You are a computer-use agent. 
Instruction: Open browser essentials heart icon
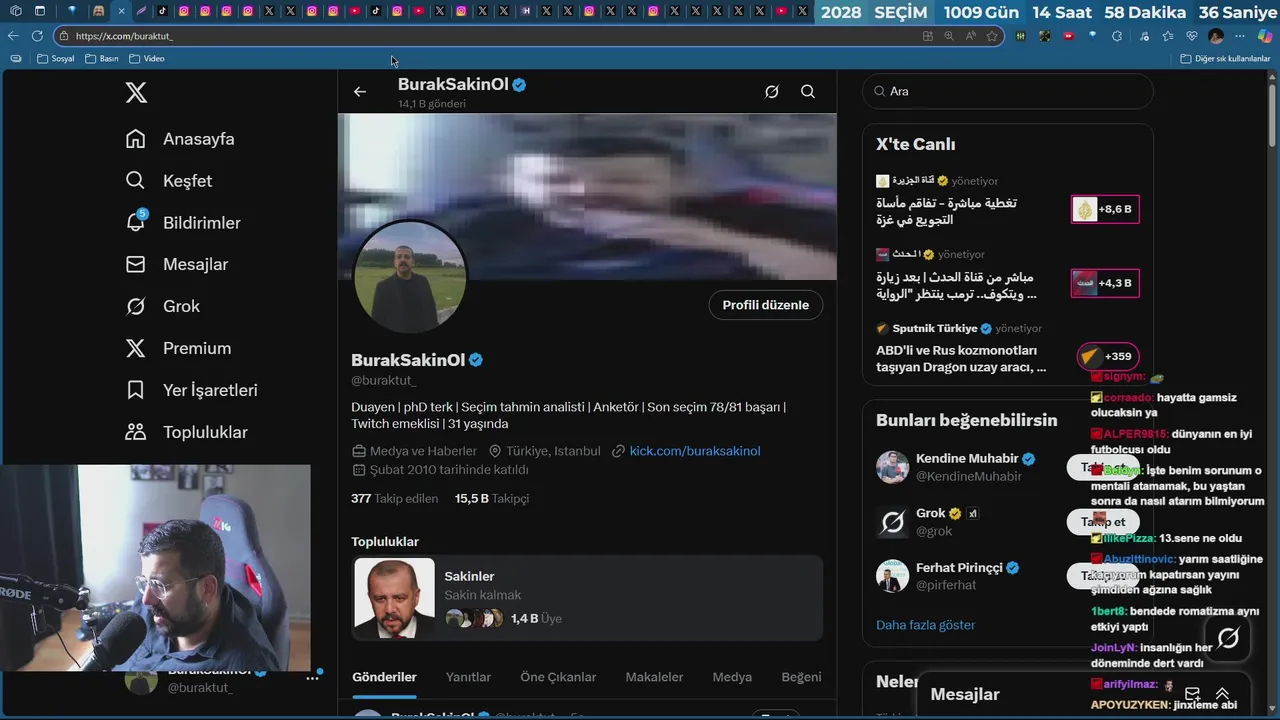pos(1191,36)
